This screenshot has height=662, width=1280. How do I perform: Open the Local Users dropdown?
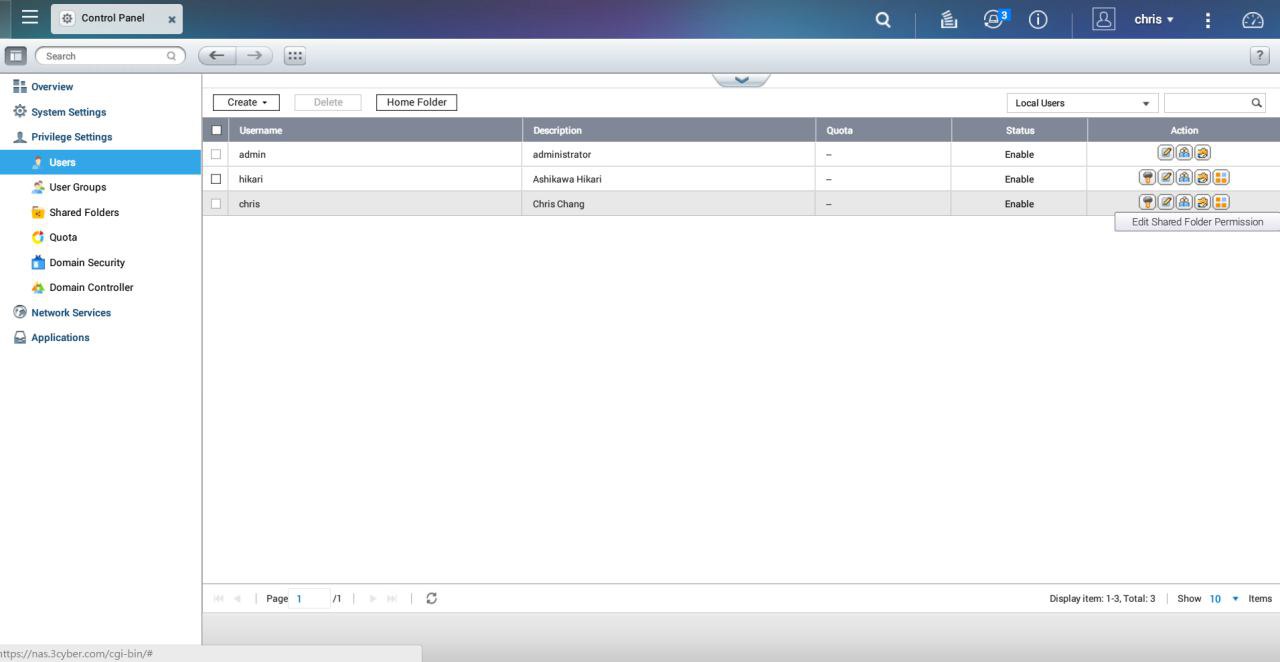(x=1082, y=103)
